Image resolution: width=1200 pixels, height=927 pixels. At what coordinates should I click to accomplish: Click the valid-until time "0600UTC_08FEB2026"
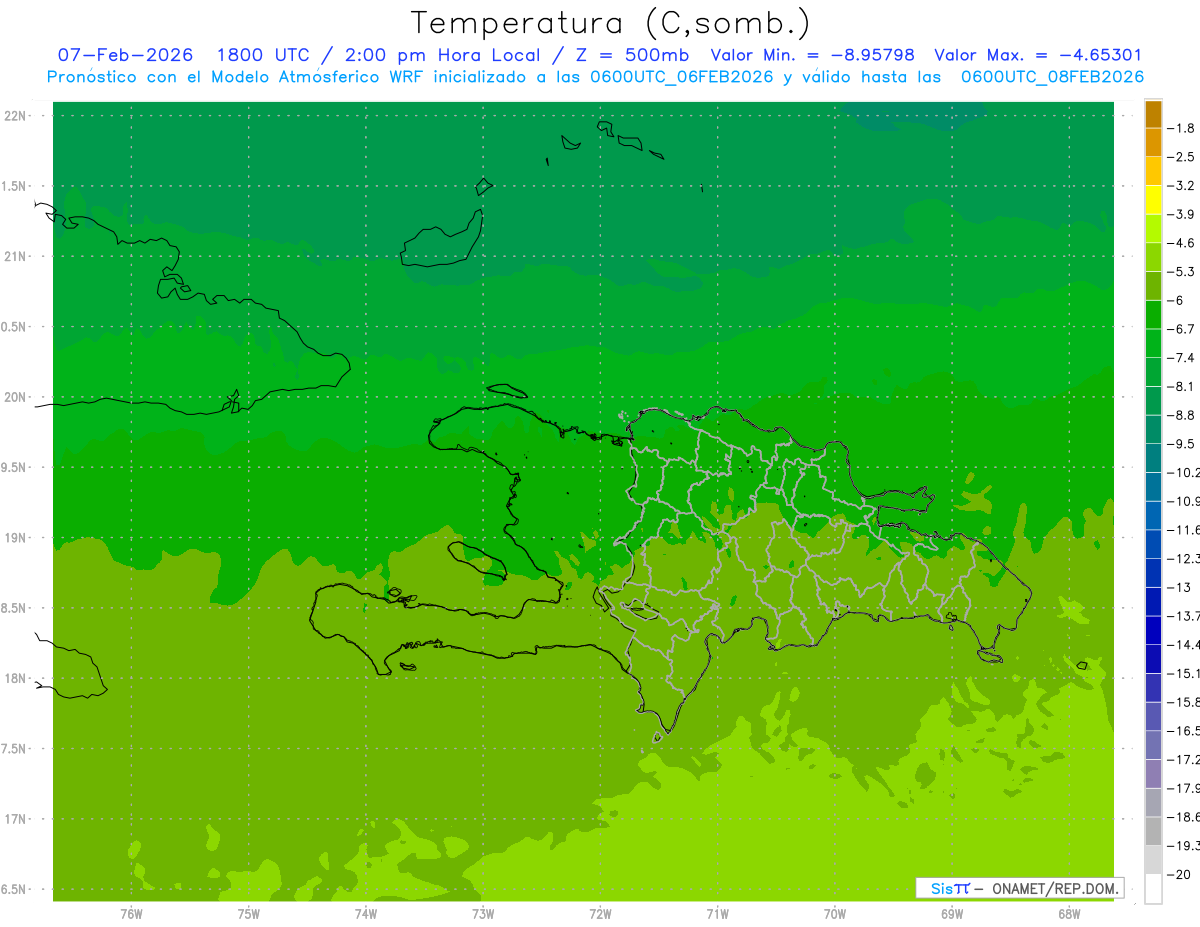coord(1052,77)
